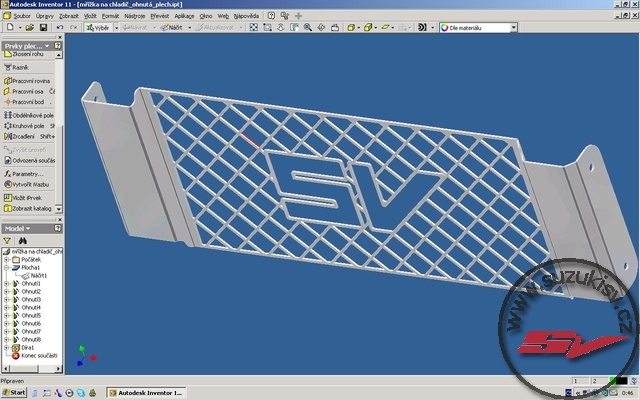Click the Zoom All icon
This screenshot has height=400, width=640.
click(x=254, y=27)
